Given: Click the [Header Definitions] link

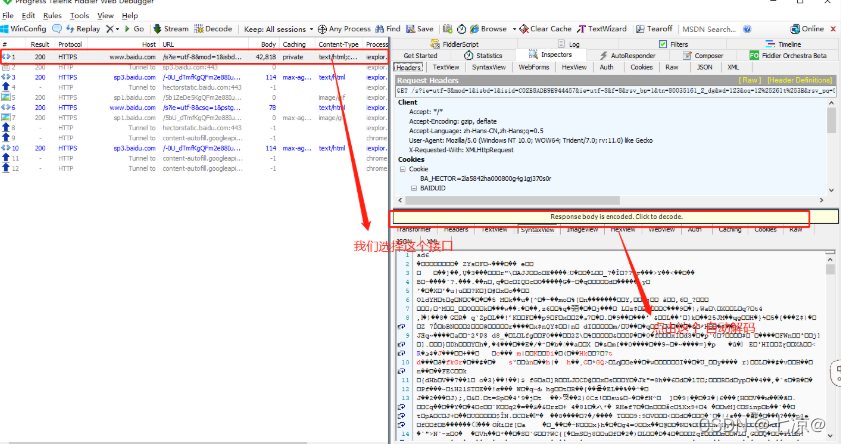Looking at the screenshot, I should pos(800,80).
